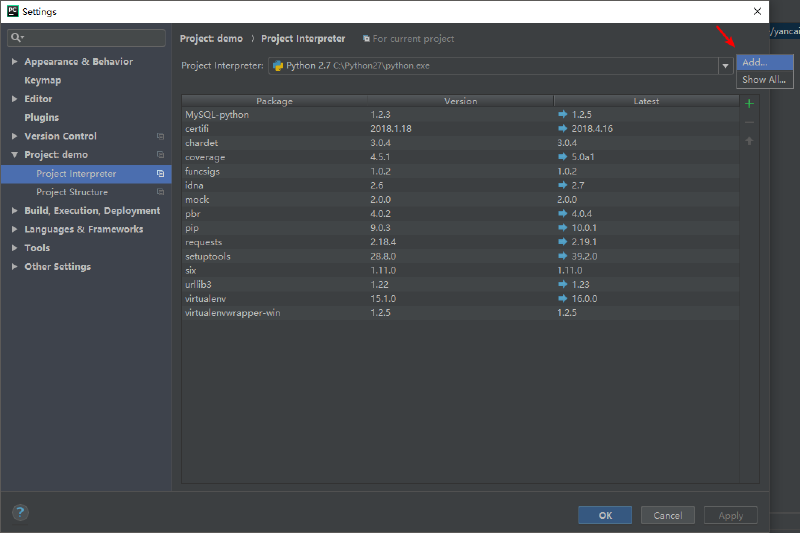This screenshot has height=533, width=800.
Task: Open Keymap settings page
Action: tap(43, 80)
